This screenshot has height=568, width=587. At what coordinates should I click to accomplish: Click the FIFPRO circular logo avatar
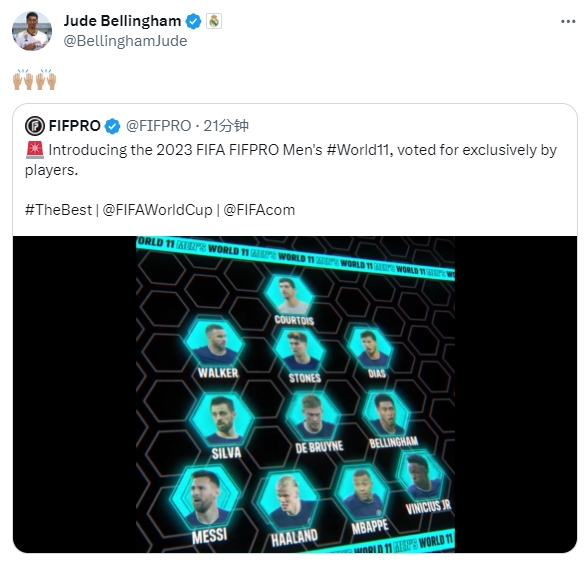coord(35,126)
